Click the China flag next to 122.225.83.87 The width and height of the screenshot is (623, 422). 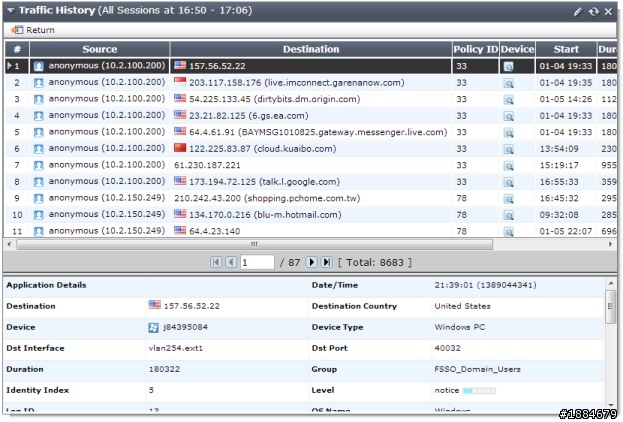180,148
